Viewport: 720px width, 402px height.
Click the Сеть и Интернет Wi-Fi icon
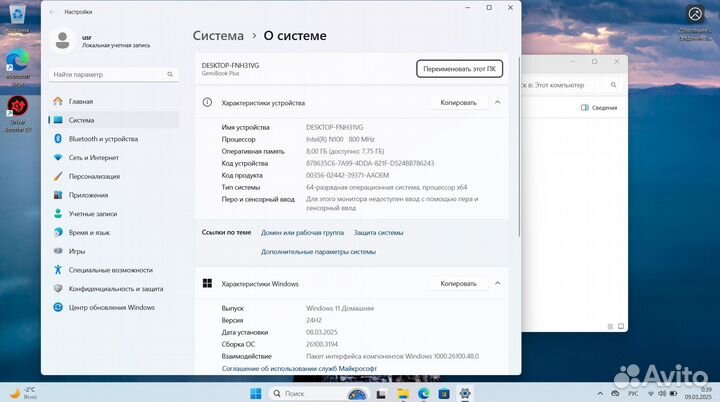[58, 158]
